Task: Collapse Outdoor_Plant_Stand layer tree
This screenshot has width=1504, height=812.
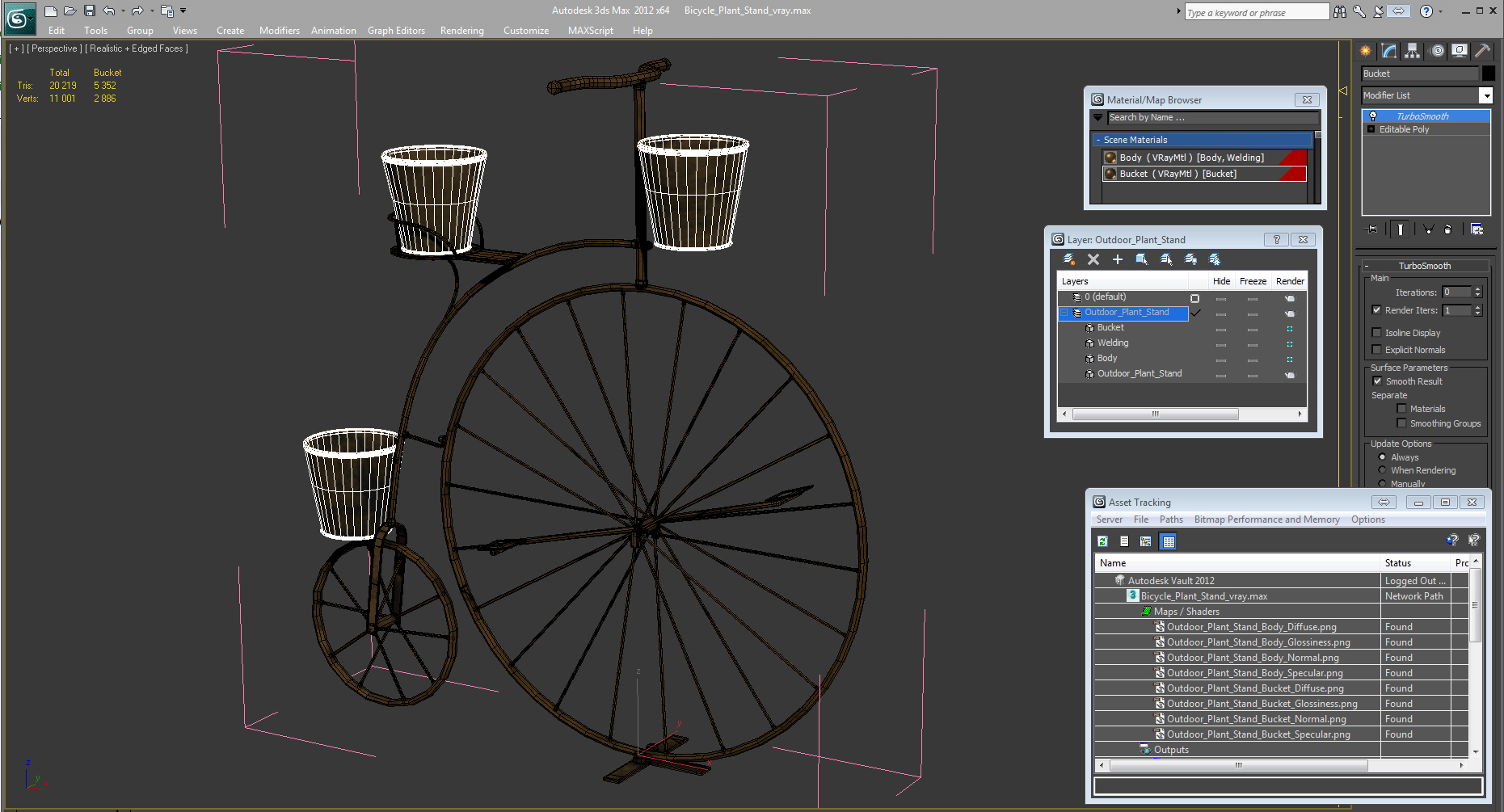Action: 1064,313
